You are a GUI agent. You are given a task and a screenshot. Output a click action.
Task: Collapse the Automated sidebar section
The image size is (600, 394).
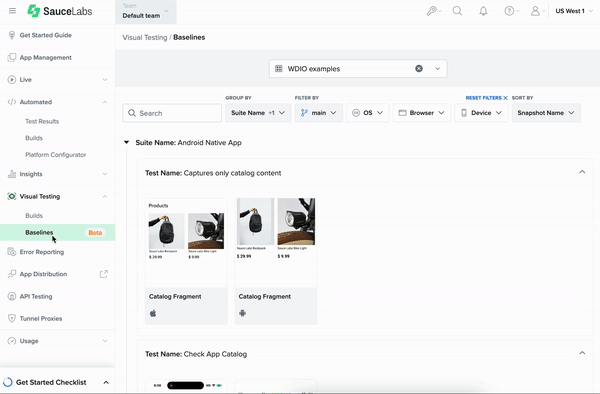point(105,102)
